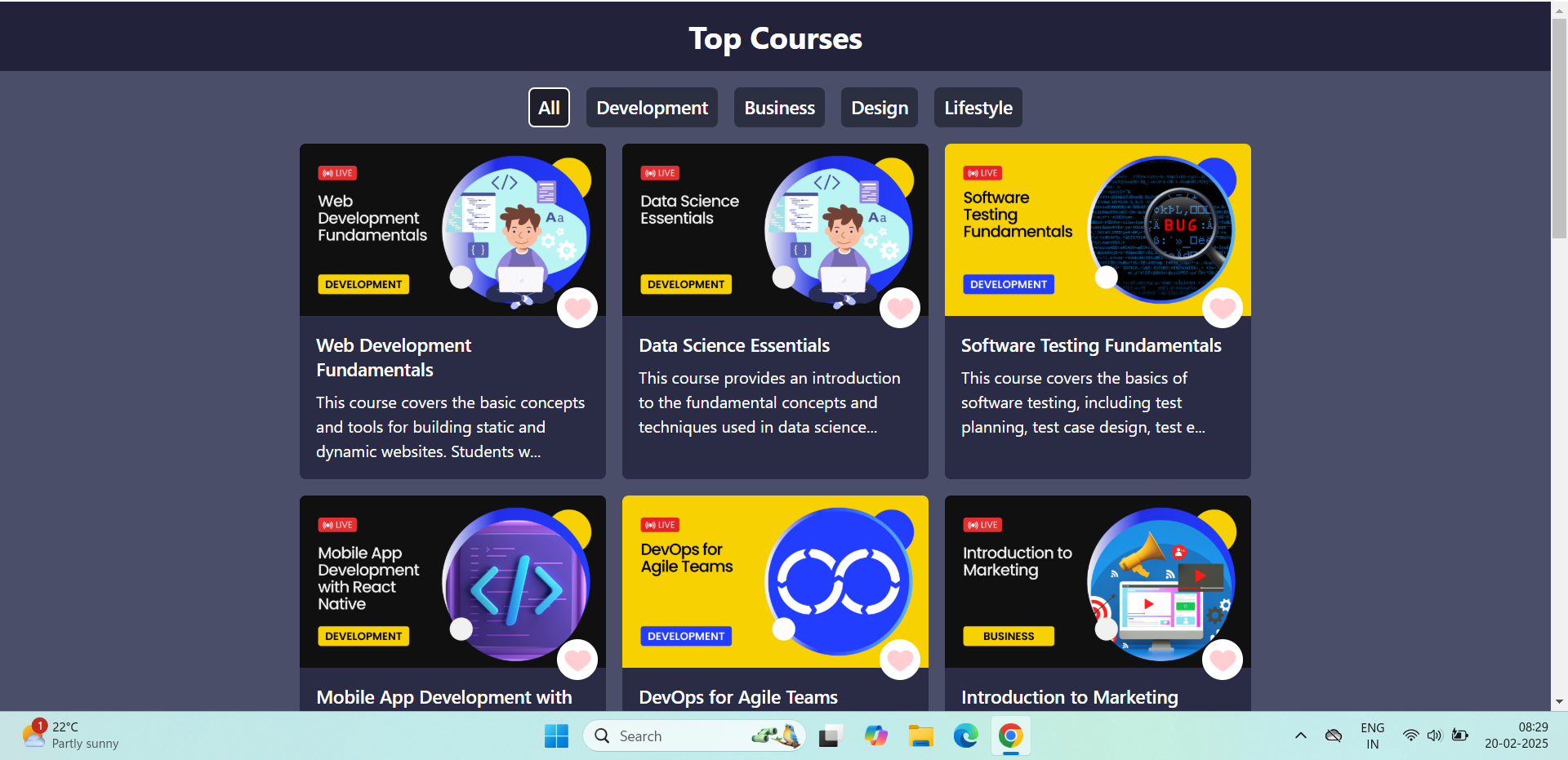Open Copilot from the taskbar

[875, 736]
